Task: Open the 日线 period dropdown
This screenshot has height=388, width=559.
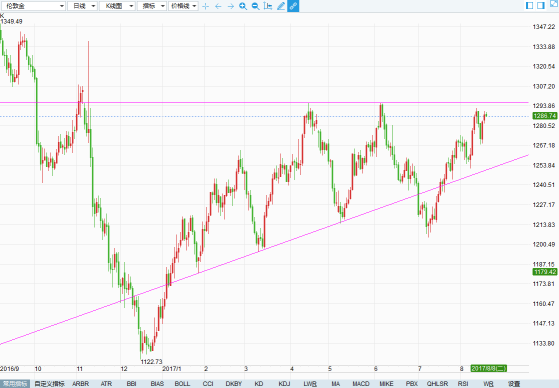Action: pyautogui.click(x=83, y=6)
